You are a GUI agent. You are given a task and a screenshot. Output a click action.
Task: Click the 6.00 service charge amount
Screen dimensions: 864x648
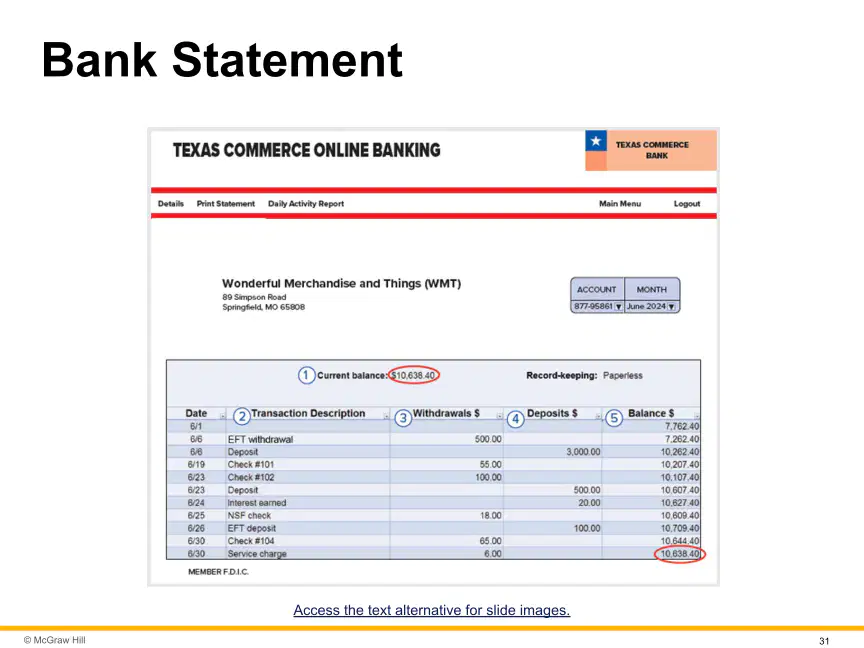point(493,553)
